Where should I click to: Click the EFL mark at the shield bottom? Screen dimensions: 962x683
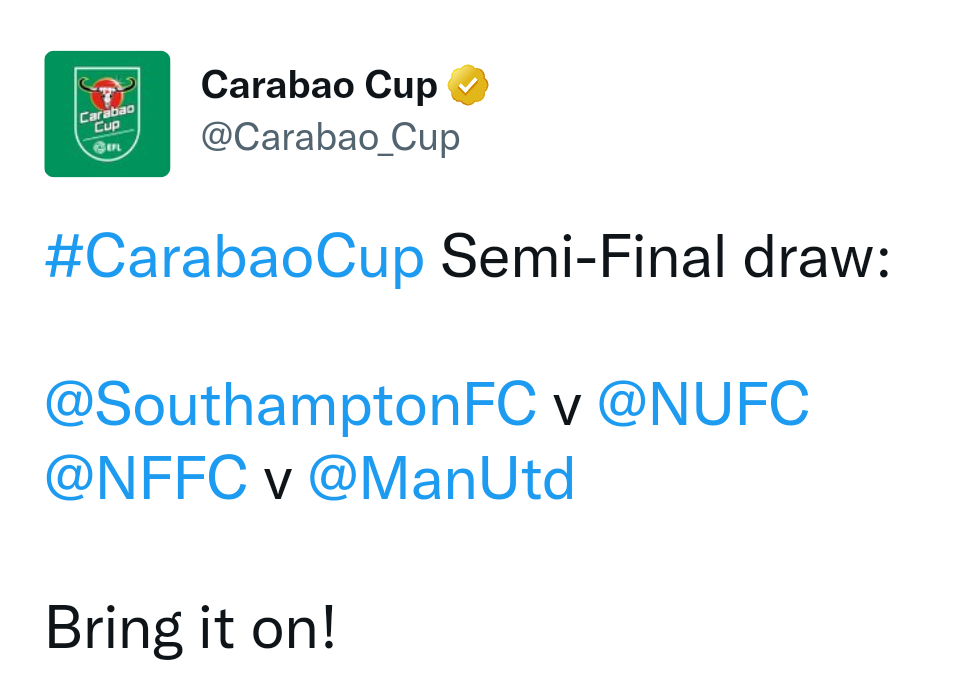pyautogui.click(x=107, y=147)
